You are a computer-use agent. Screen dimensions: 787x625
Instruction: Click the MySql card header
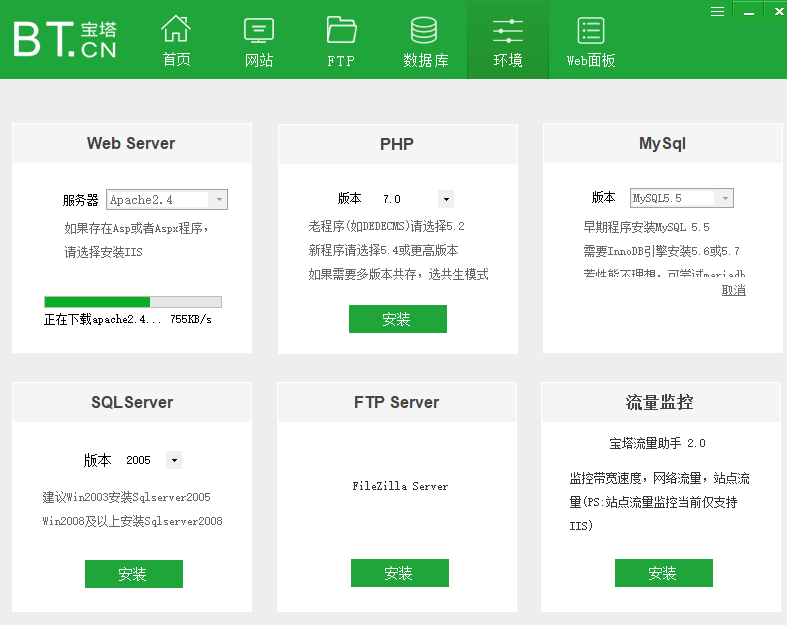pyautogui.click(x=663, y=144)
